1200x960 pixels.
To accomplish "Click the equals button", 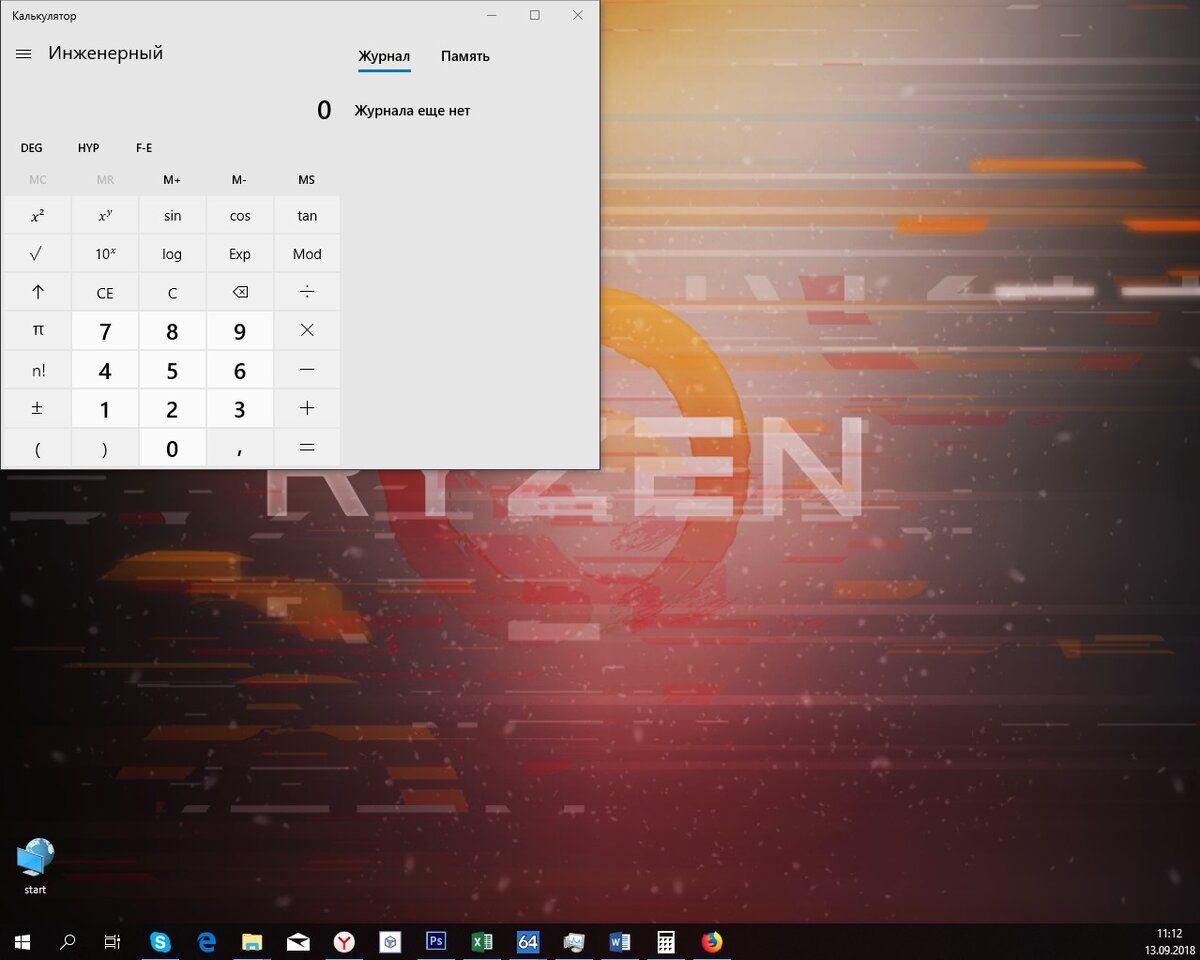I will pyautogui.click(x=307, y=448).
